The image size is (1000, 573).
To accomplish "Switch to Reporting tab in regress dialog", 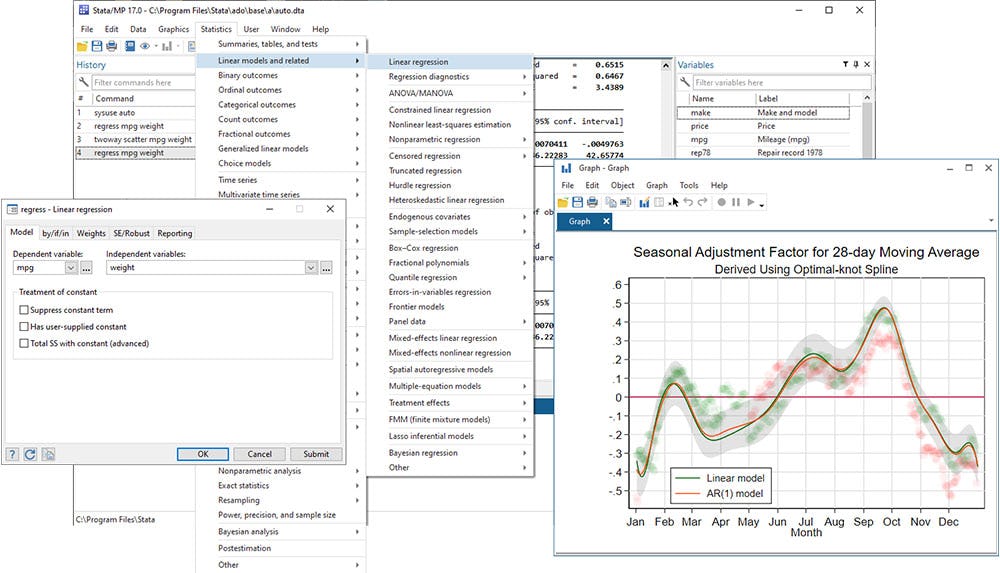I will [x=175, y=234].
